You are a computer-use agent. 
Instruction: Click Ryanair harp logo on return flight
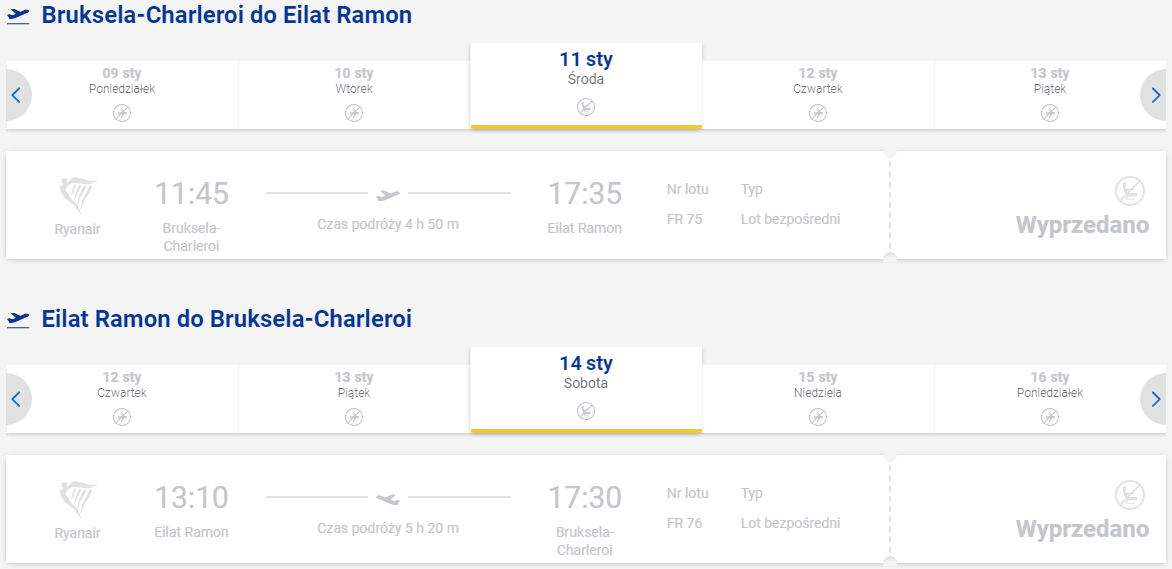[77, 499]
